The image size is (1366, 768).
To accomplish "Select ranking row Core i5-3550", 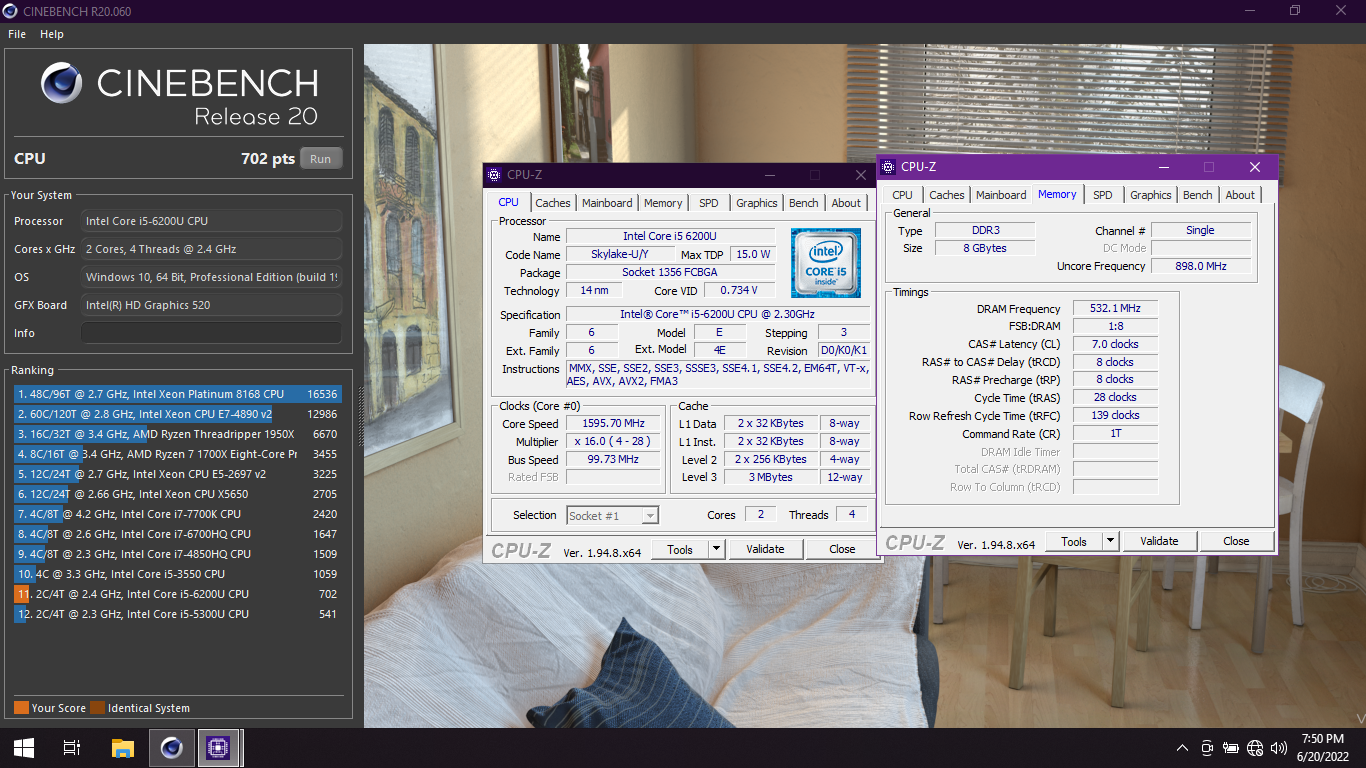I will 178,574.
